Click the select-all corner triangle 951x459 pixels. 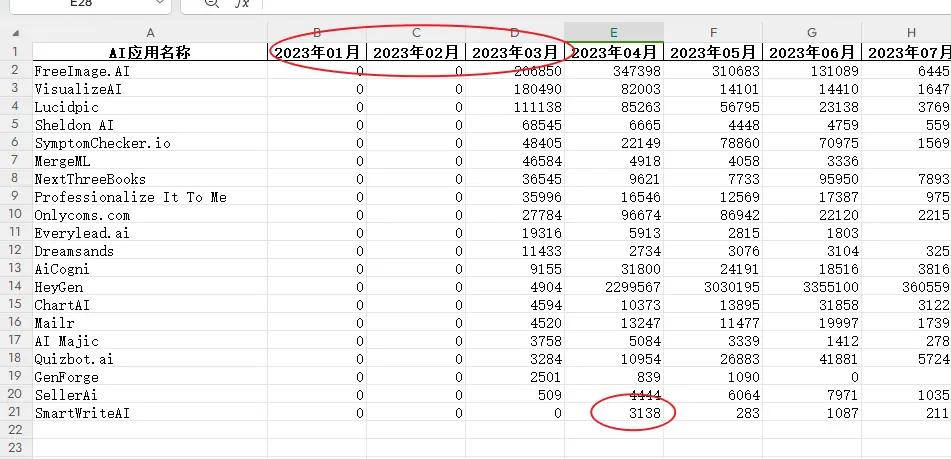(x=16, y=33)
